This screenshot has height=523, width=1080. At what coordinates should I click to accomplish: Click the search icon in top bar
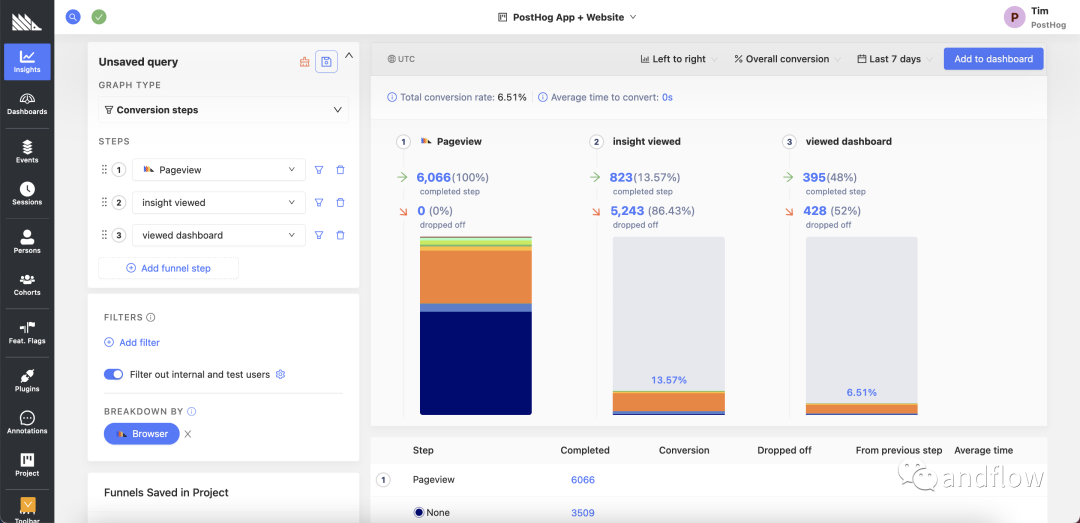pyautogui.click(x=73, y=17)
